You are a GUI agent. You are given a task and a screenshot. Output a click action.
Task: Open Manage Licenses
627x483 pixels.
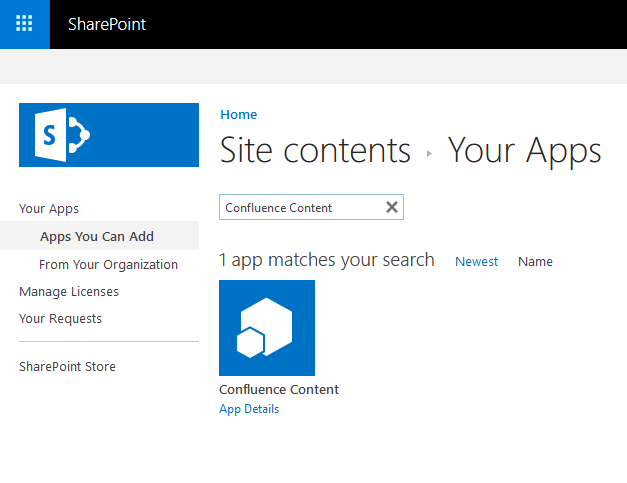69,291
